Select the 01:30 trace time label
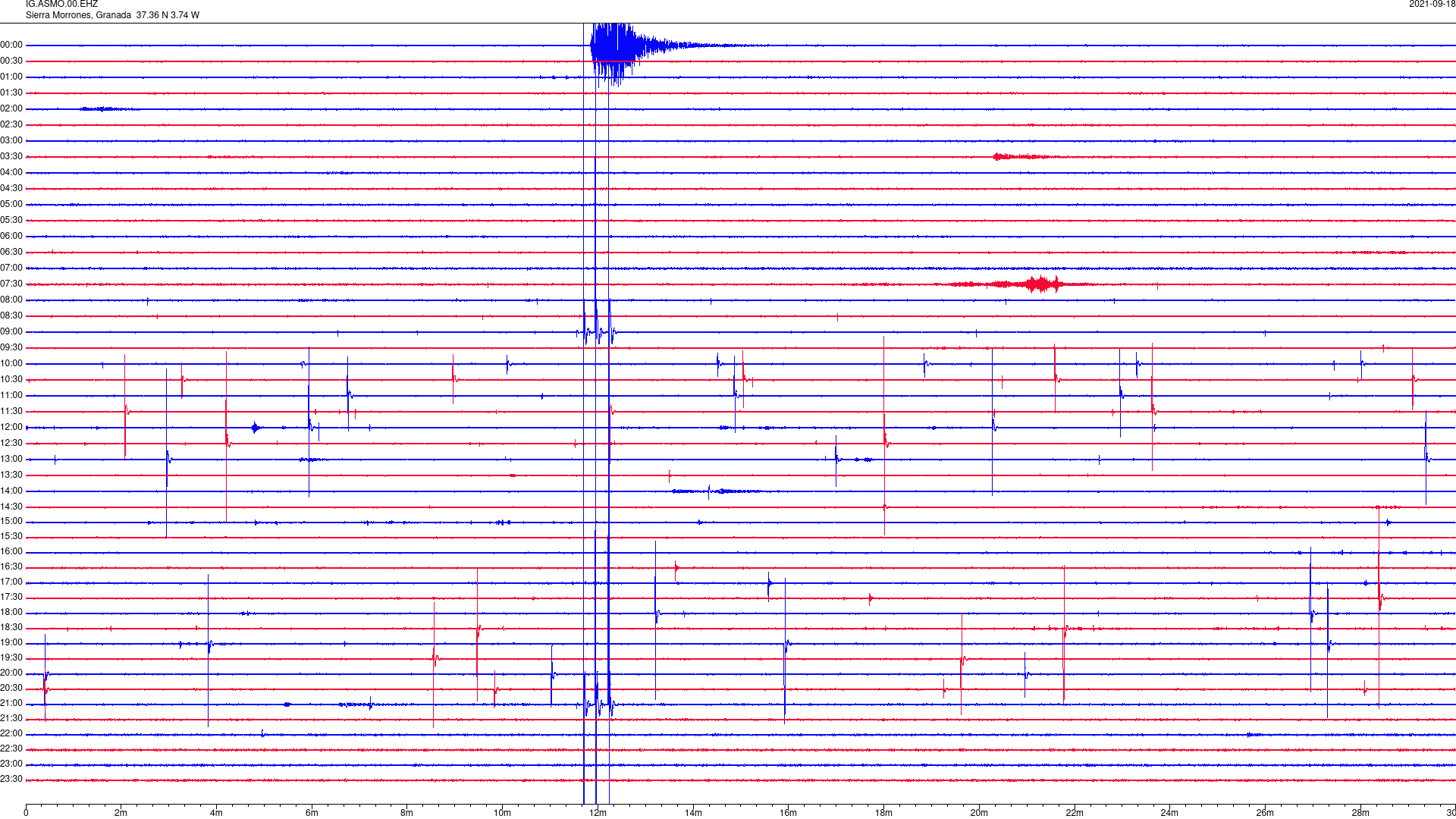 pyautogui.click(x=11, y=93)
